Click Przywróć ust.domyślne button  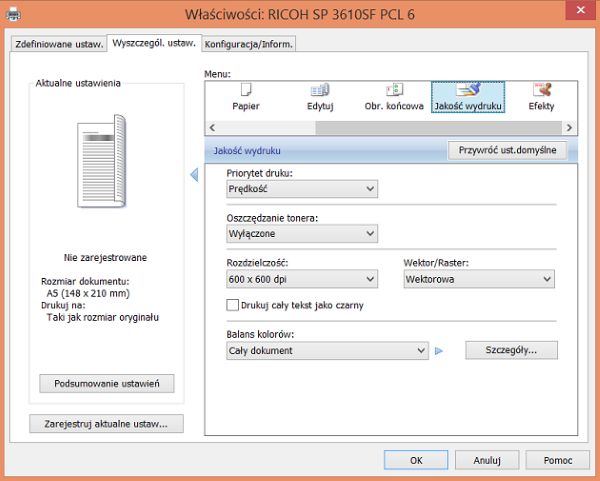tap(507, 150)
